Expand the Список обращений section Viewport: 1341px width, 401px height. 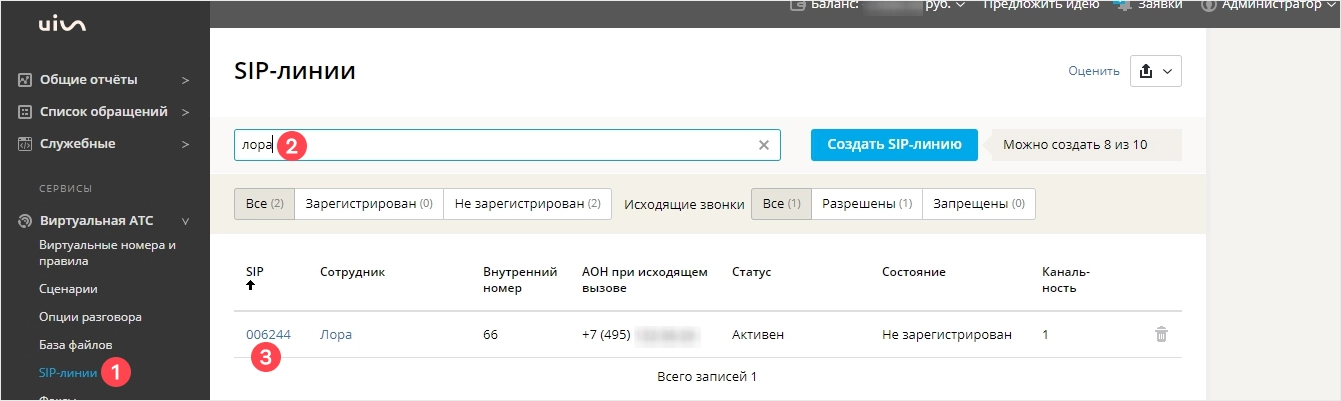click(x=185, y=112)
